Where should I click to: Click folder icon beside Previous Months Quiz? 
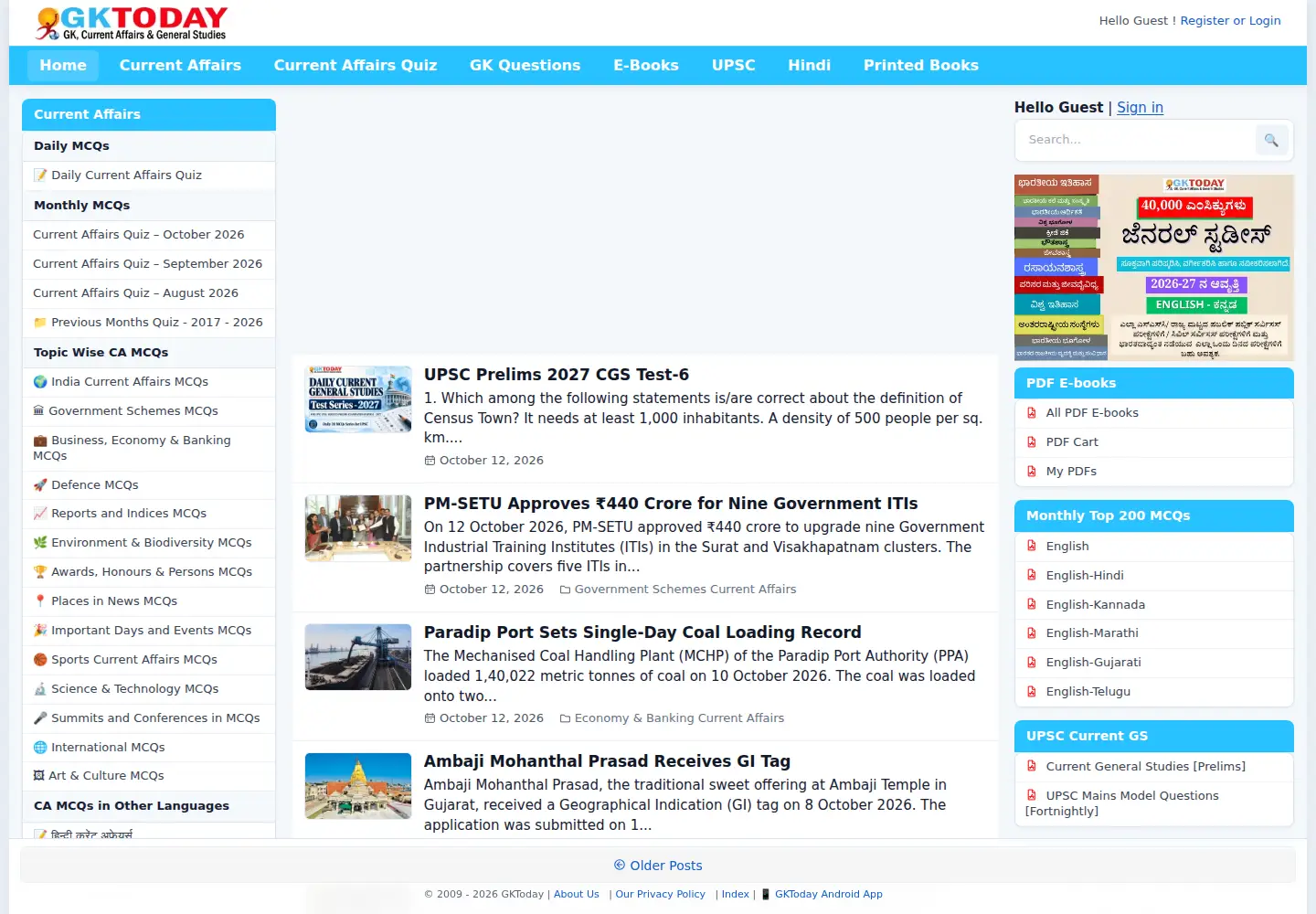tap(40, 323)
